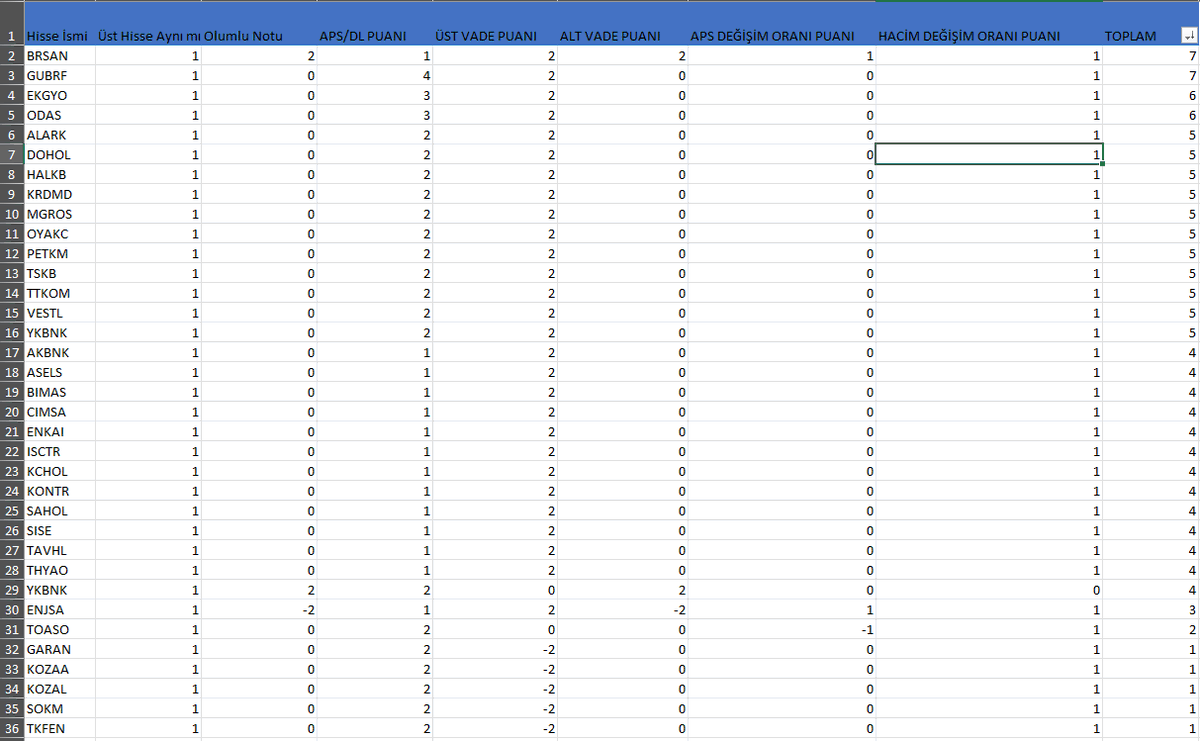The height and width of the screenshot is (741, 1200).
Task: Click the BRSAN stock name cell
Action: point(58,56)
